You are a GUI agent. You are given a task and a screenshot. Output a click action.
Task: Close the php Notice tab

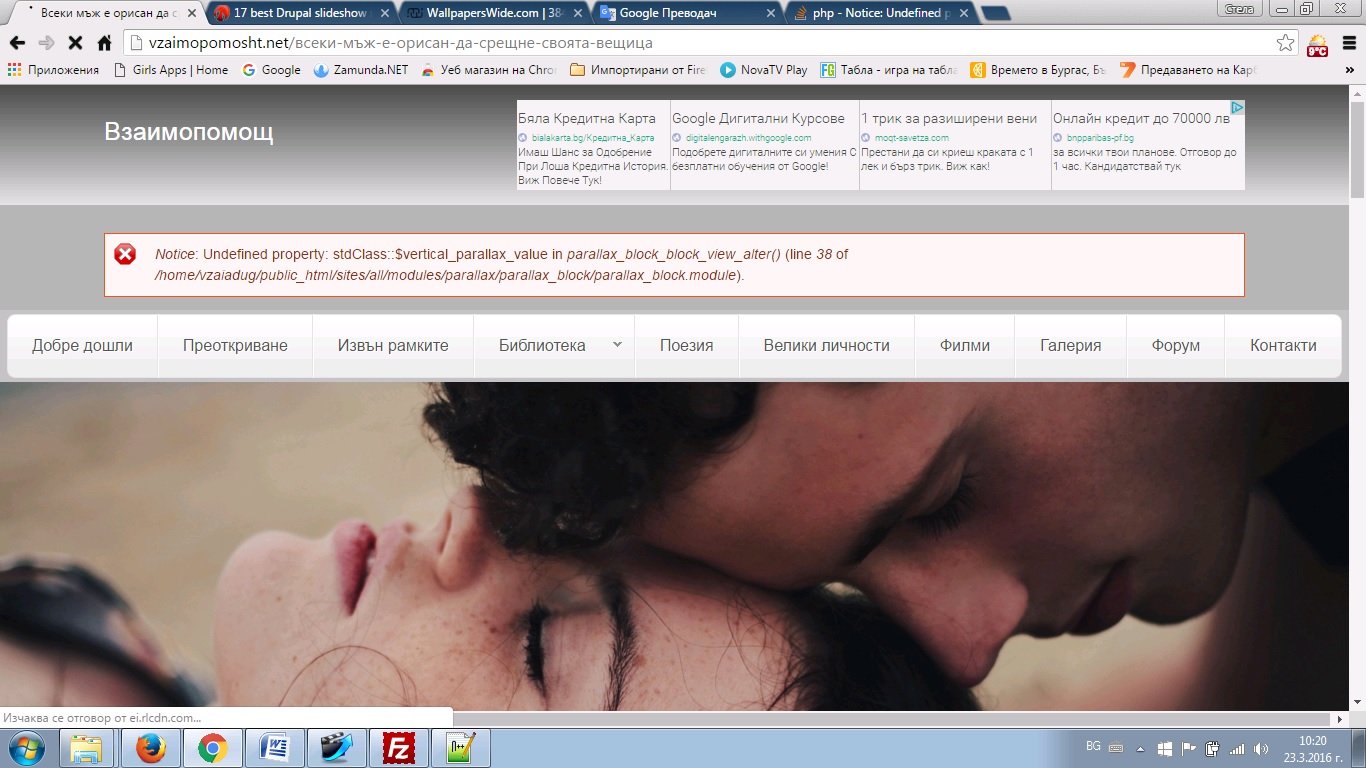963,14
